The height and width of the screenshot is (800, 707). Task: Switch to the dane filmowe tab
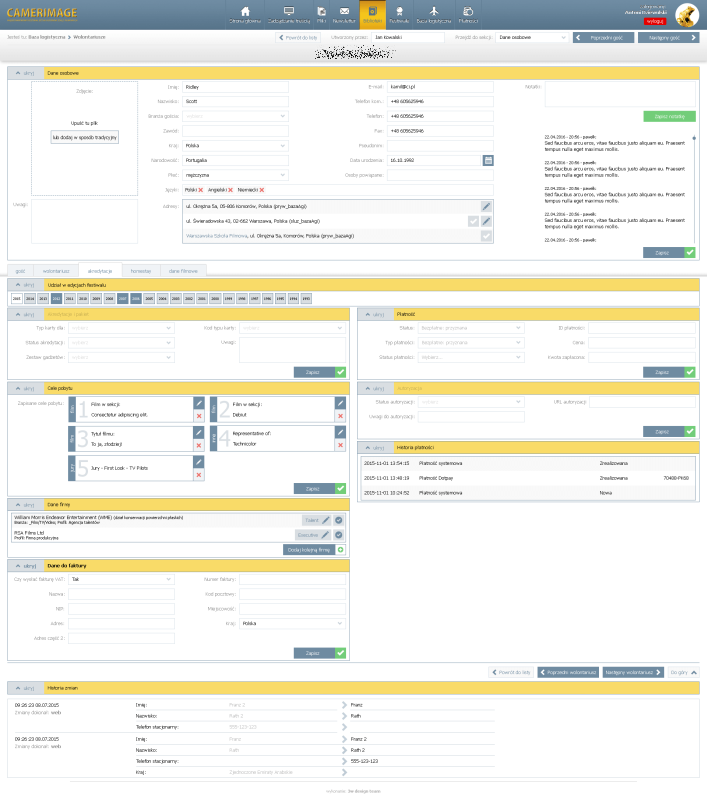pos(183,271)
